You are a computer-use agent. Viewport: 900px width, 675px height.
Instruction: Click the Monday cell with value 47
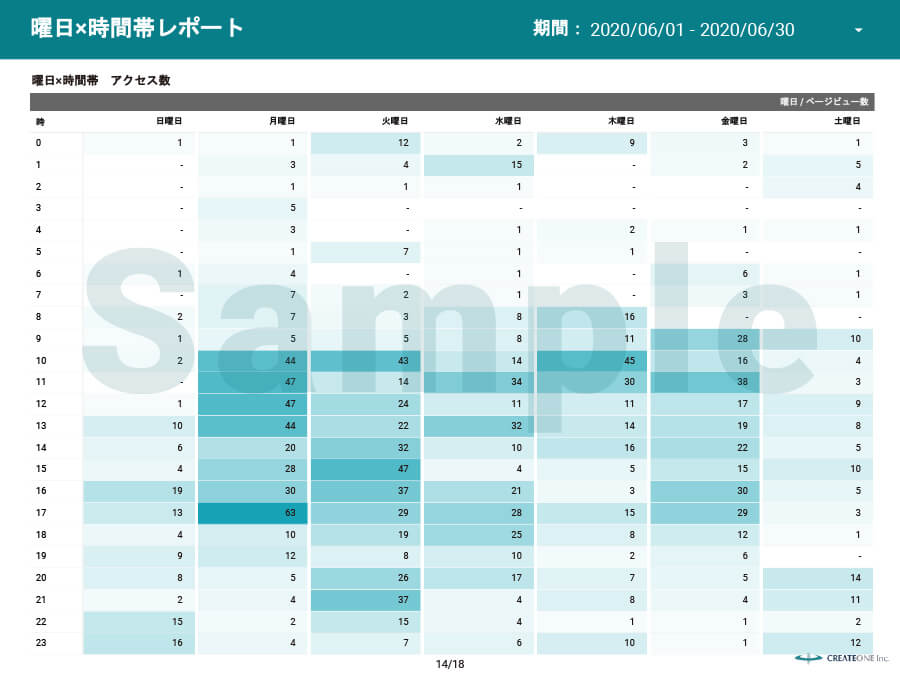(x=251, y=382)
